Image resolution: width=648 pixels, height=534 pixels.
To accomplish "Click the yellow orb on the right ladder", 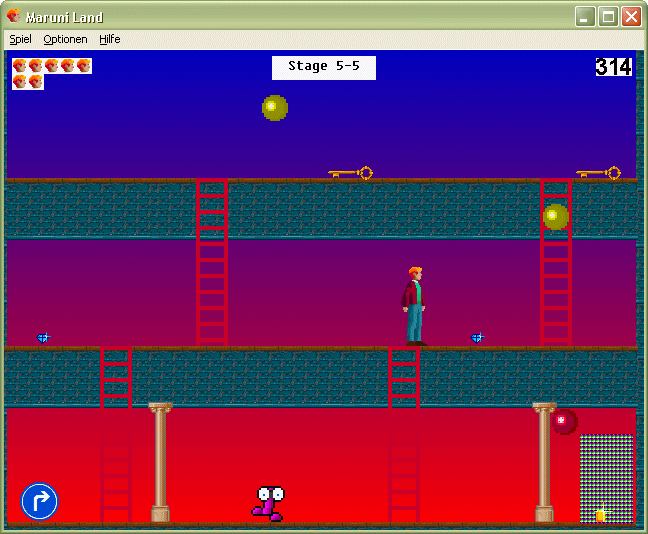I will pos(556,217).
